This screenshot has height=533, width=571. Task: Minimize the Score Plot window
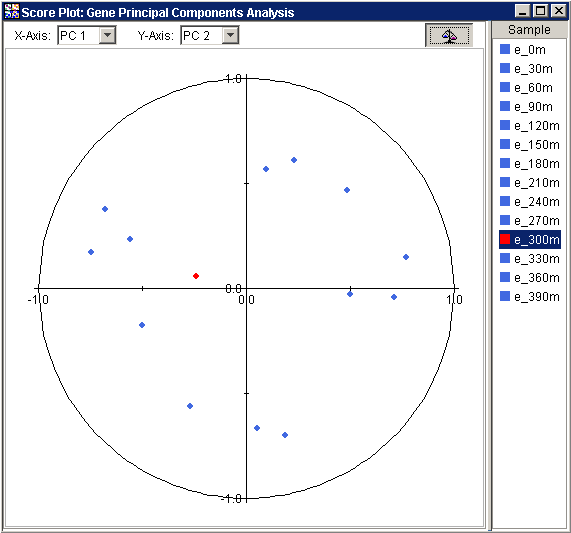click(523, 11)
